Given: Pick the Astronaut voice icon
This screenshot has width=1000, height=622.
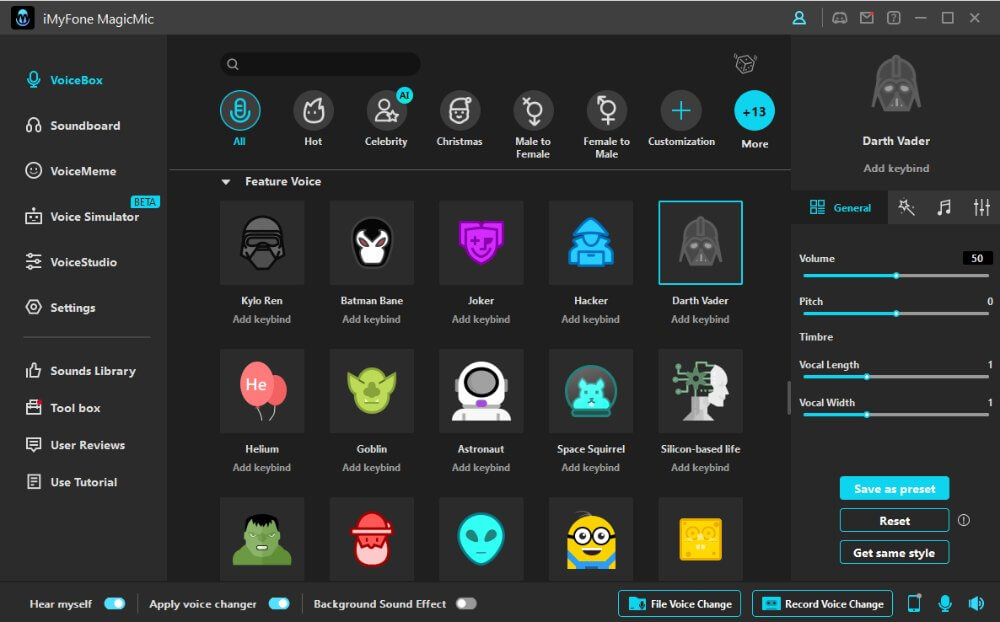Looking at the screenshot, I should [x=481, y=391].
